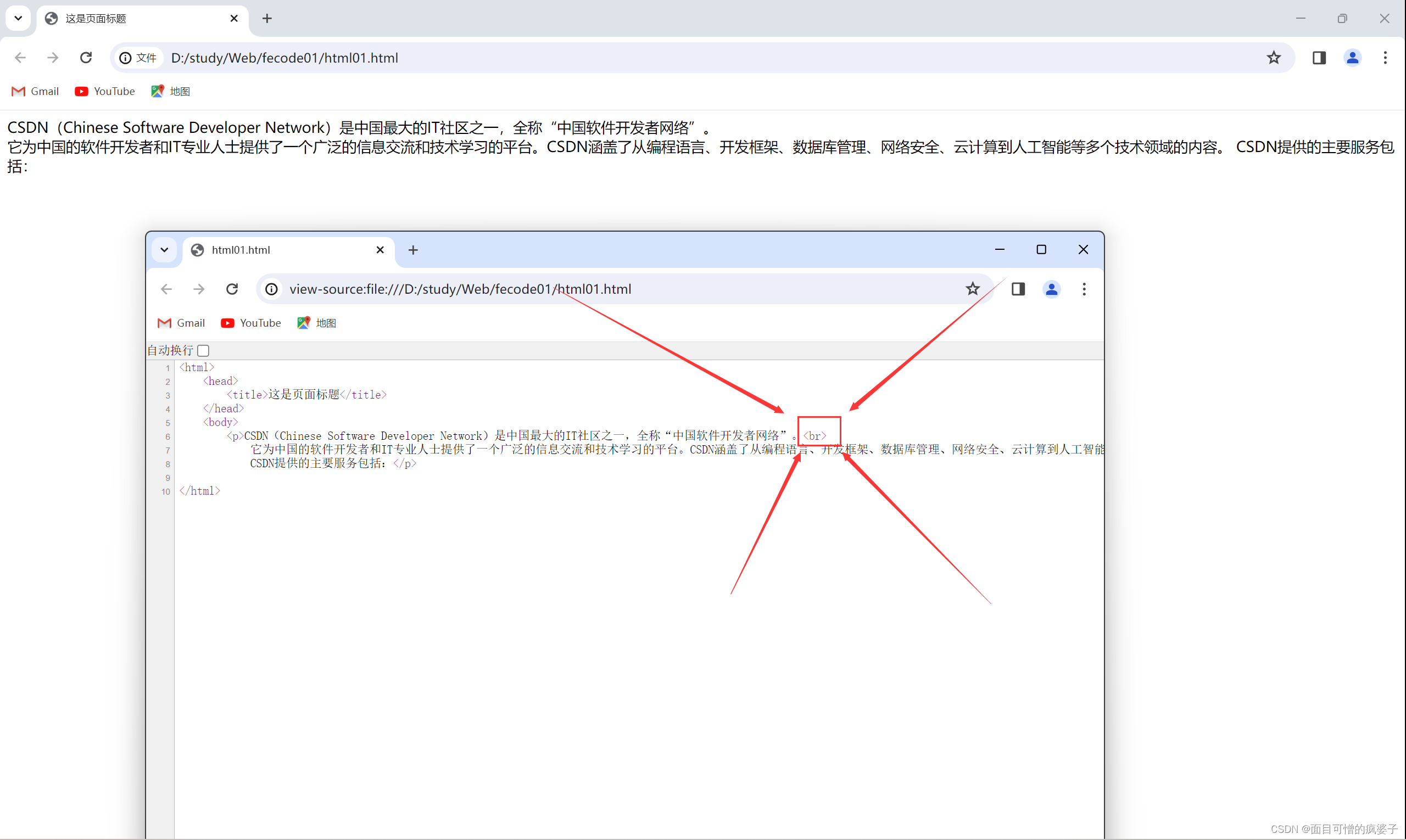1406x840 pixels.
Task: Click the source line CSDN提供的主要服务包括：</p>
Action: coord(333,463)
